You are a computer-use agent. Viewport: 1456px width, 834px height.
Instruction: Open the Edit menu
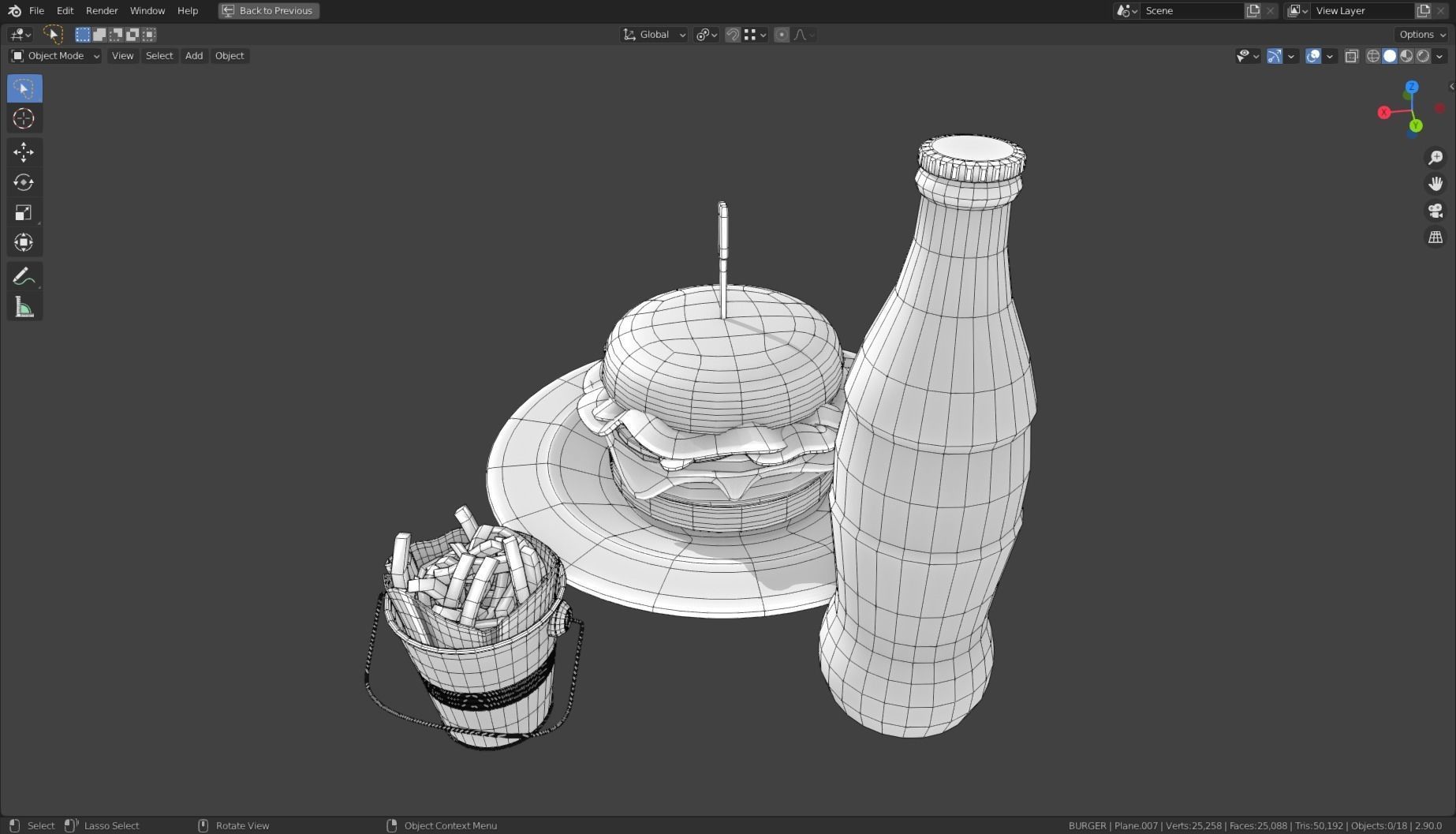(65, 10)
